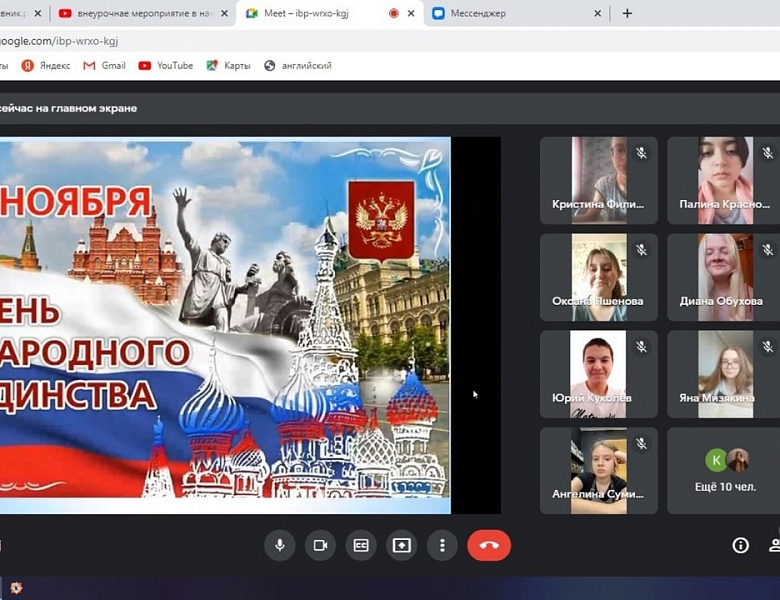The image size is (780, 600).
Task: Click the recording indicator on Meet tab
Action: tap(393, 13)
